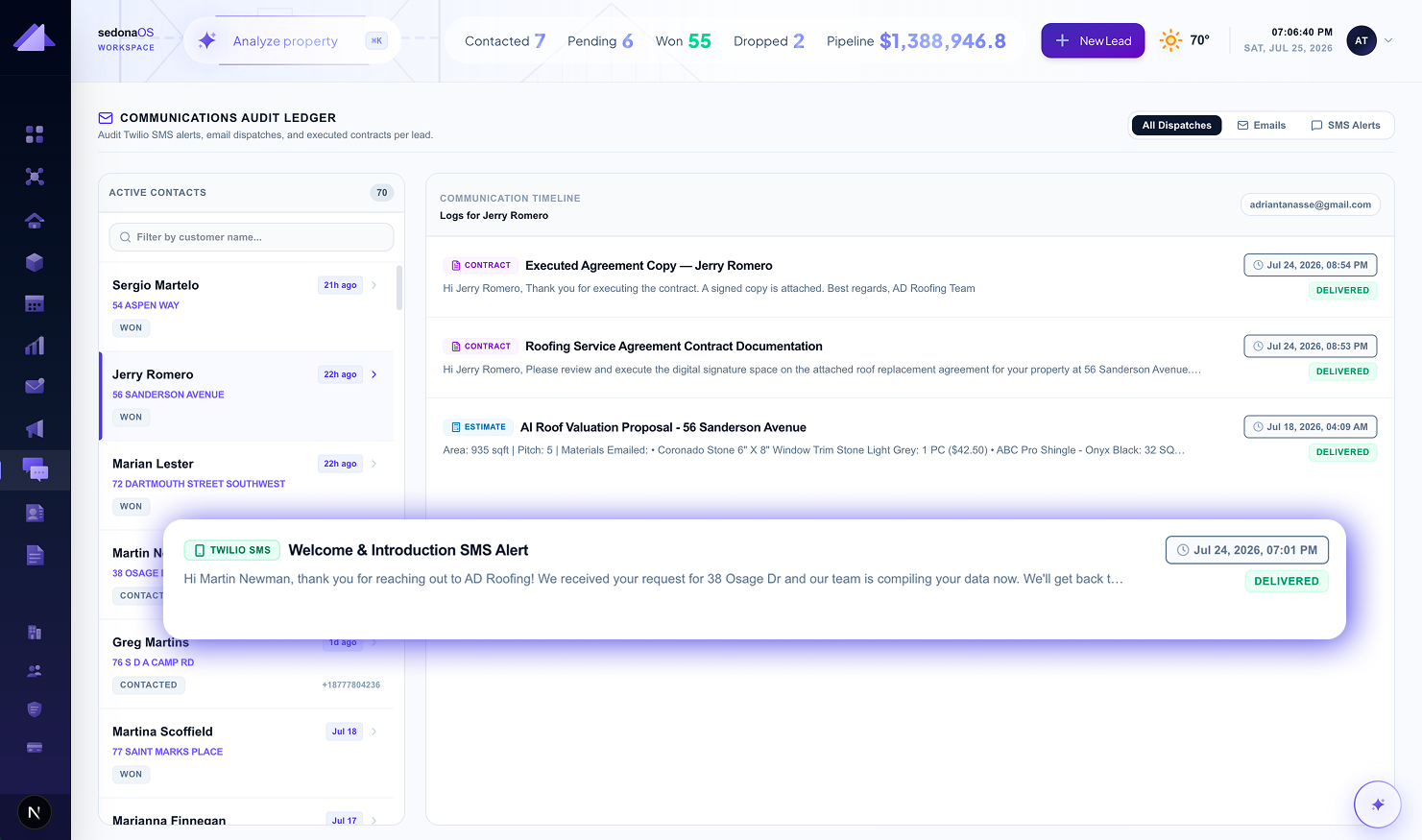Click the contacts list scrollbar
The width and height of the screenshot is (1422, 840).
coord(399,288)
